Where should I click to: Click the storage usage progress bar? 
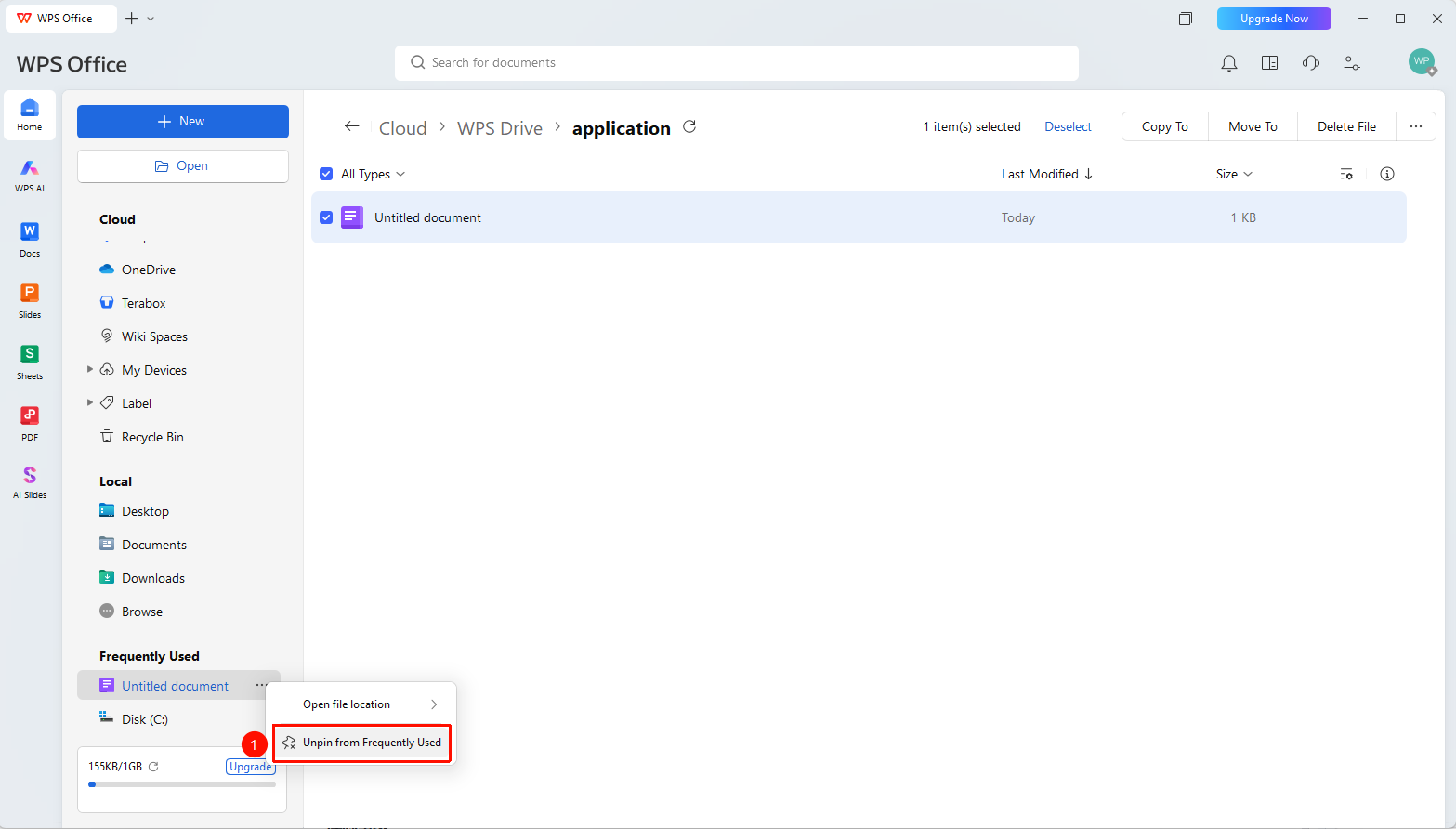(182, 784)
